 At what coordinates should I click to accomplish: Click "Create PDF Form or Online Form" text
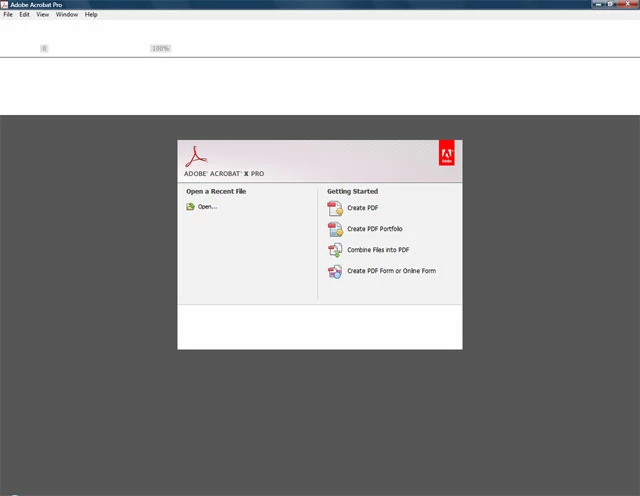(391, 271)
